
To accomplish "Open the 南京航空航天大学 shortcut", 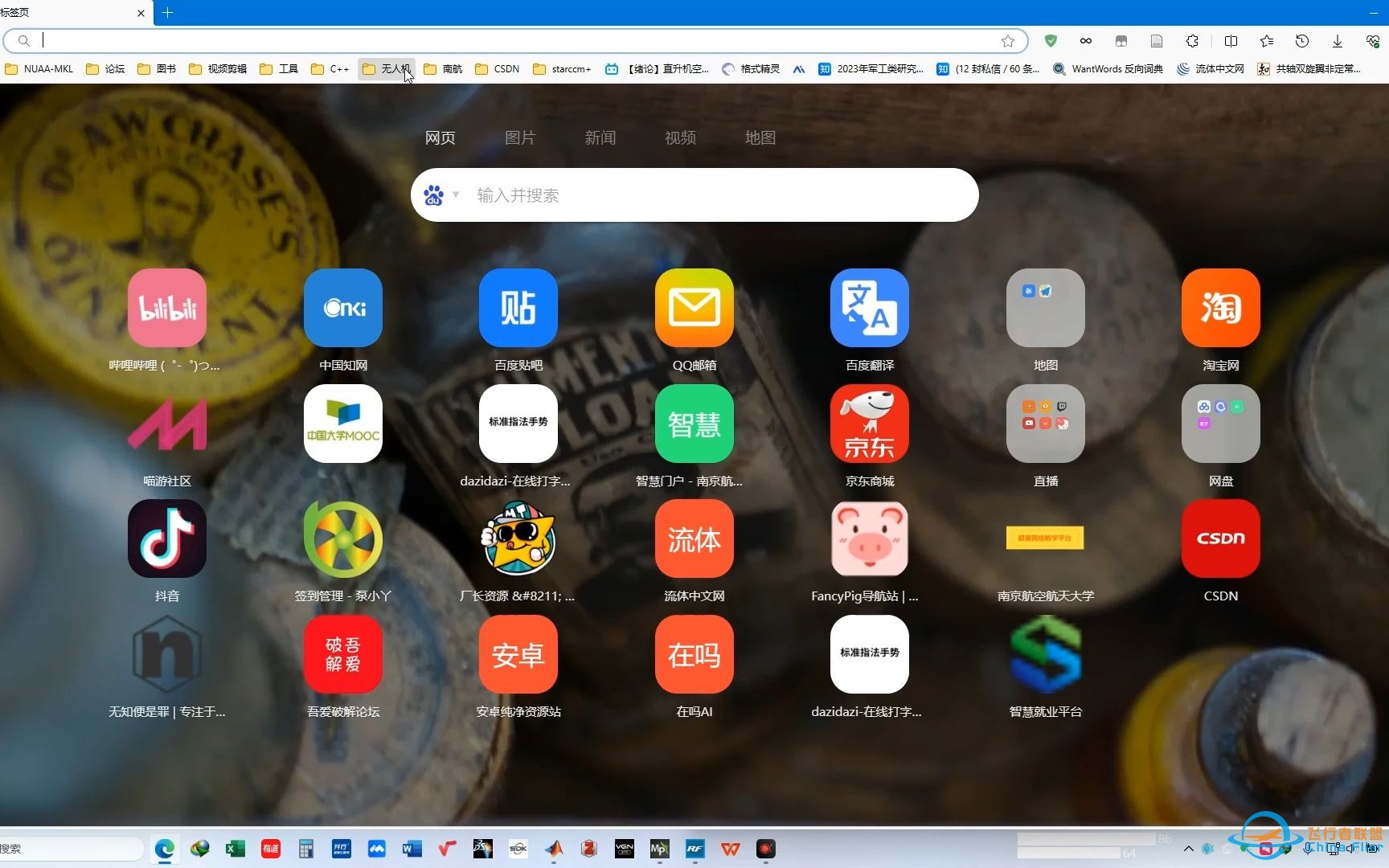I will (1046, 538).
